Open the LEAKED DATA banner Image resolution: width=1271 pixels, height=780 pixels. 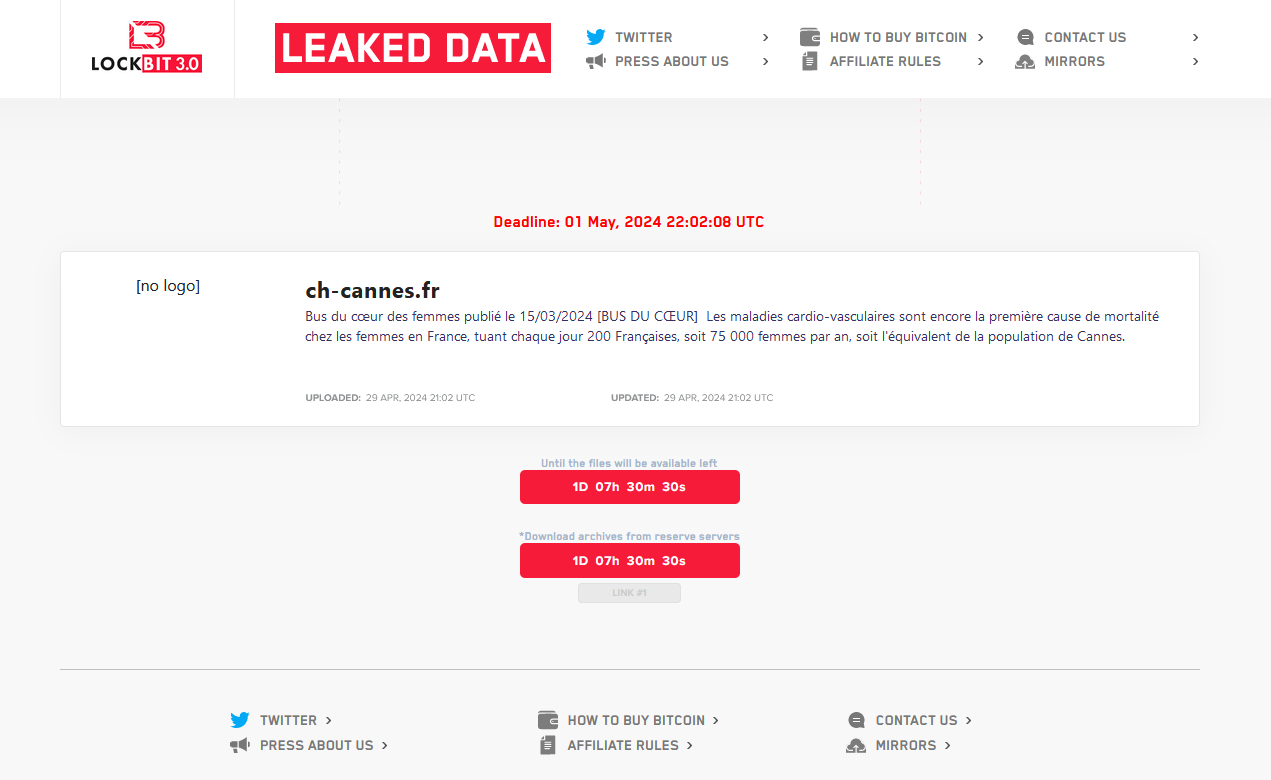click(x=412, y=47)
